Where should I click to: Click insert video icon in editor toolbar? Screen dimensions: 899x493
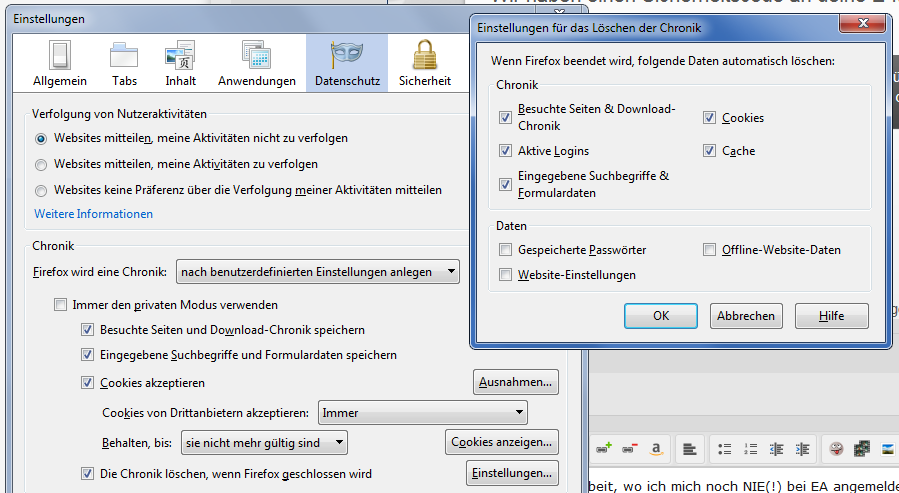862,448
